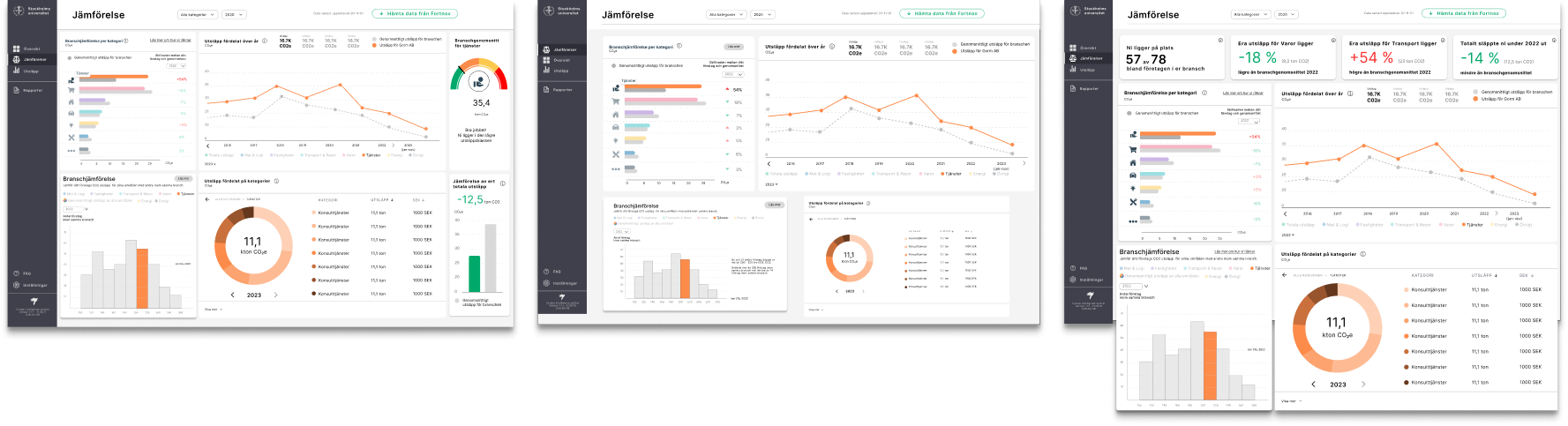Click the orange histogram bar in left mockup
Screen dimensions: 1568x426
142,279
